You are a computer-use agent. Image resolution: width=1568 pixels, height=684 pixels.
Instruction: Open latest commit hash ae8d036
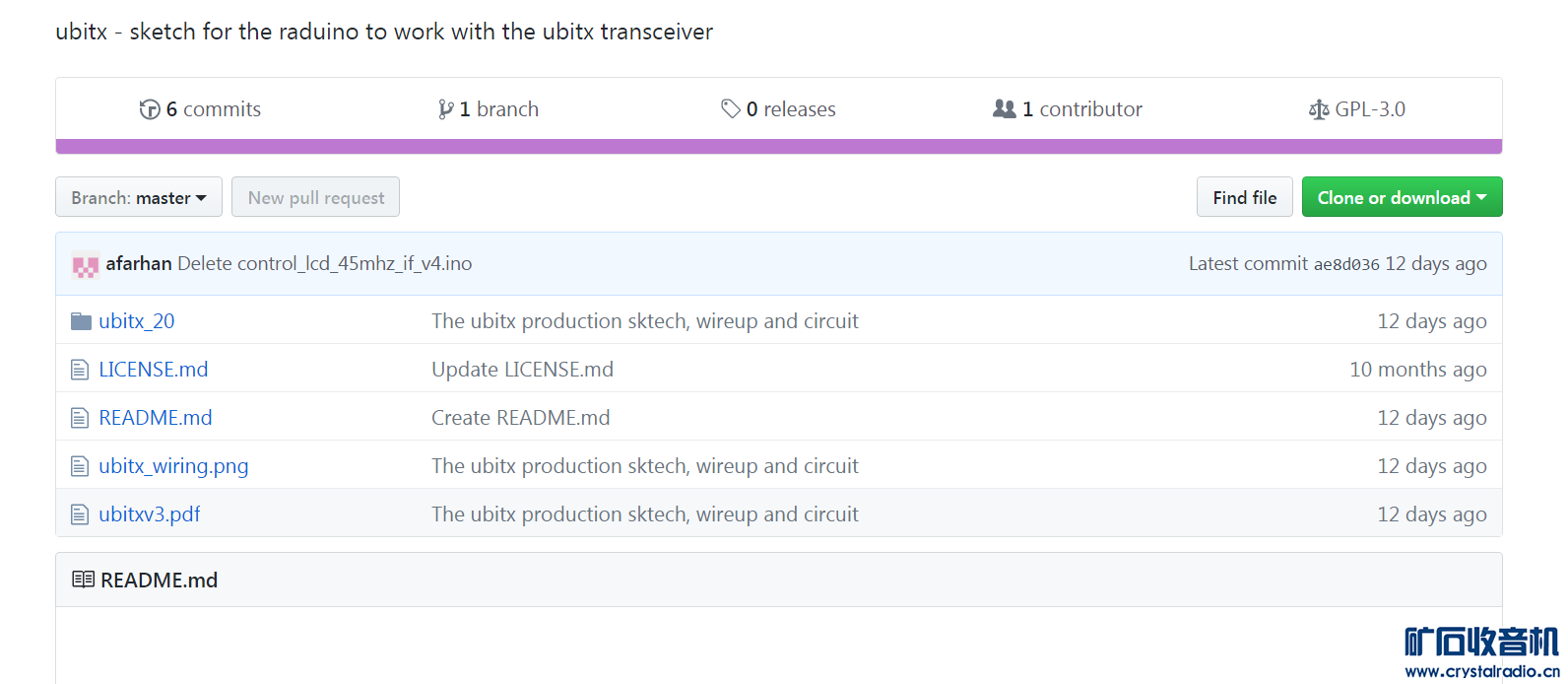point(1346,264)
